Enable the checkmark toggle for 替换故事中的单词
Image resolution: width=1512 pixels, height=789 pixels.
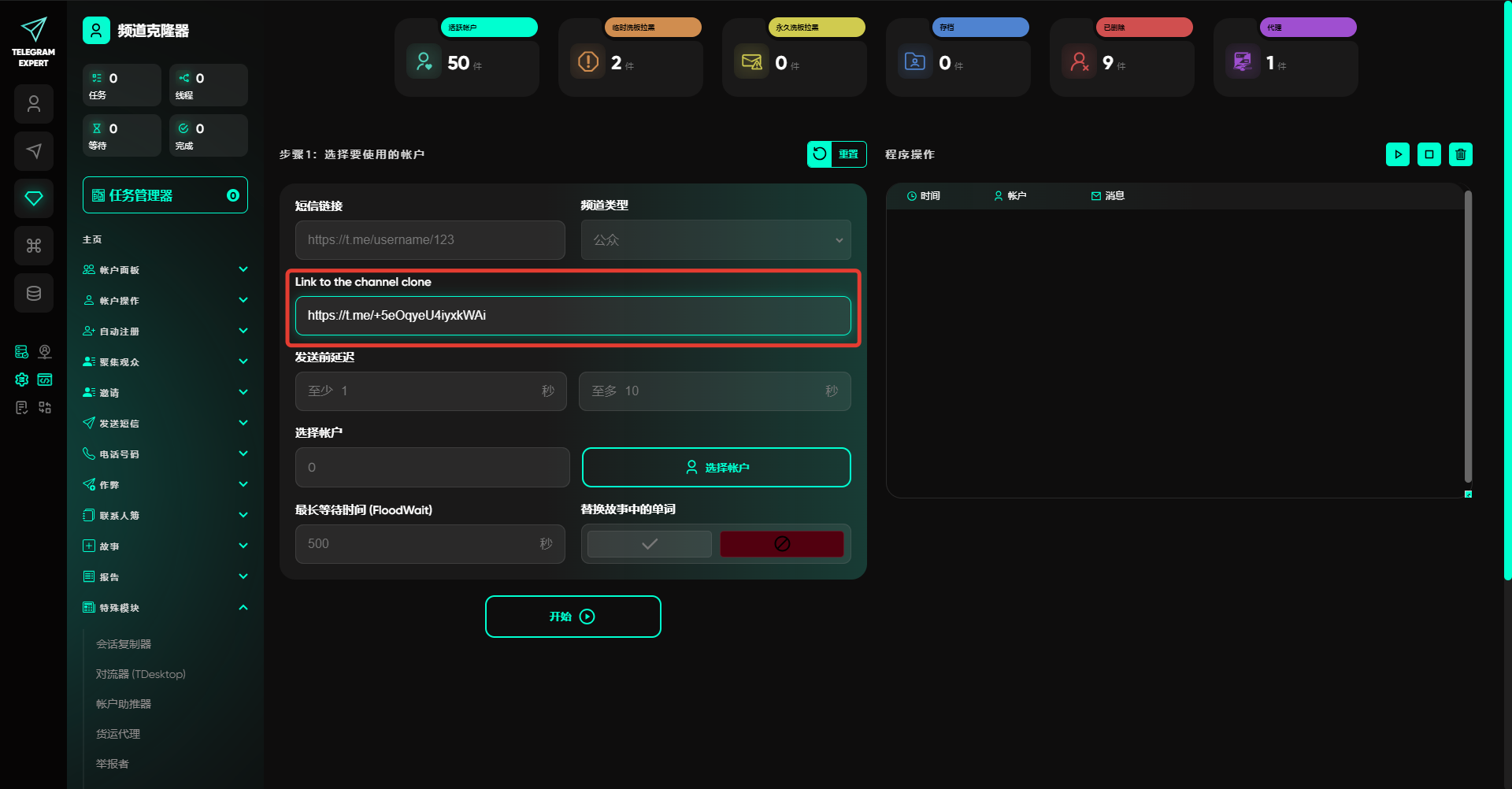point(649,544)
